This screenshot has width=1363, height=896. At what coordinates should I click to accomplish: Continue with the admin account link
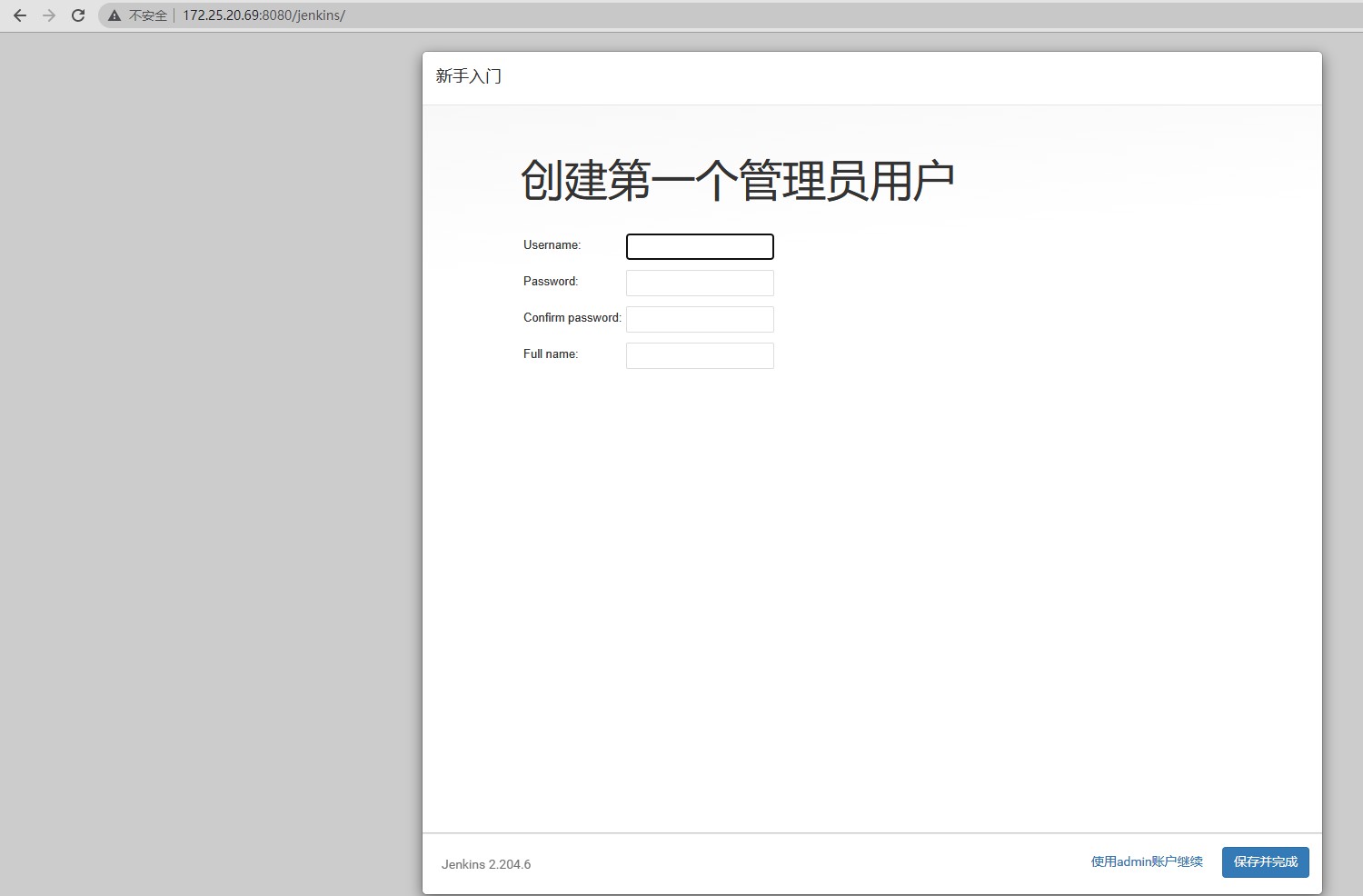click(x=1147, y=861)
